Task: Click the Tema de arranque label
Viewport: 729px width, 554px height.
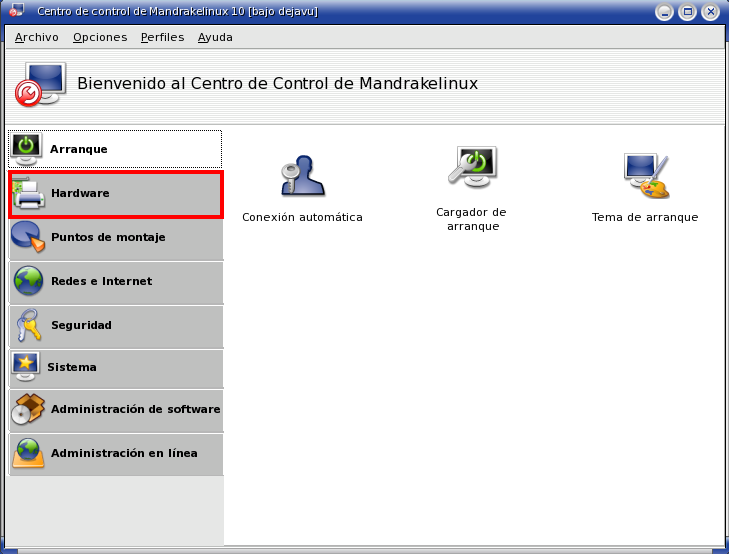Action: [645, 217]
